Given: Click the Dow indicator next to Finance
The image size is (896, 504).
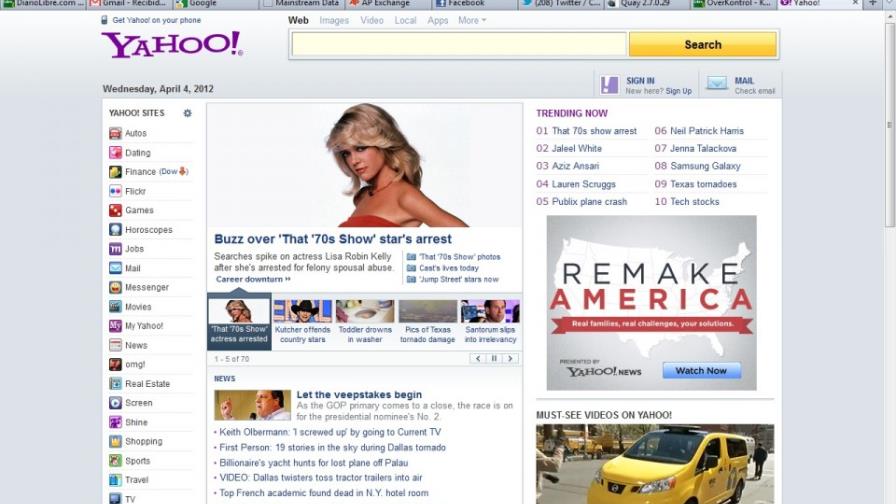Looking at the screenshot, I should tap(173, 171).
